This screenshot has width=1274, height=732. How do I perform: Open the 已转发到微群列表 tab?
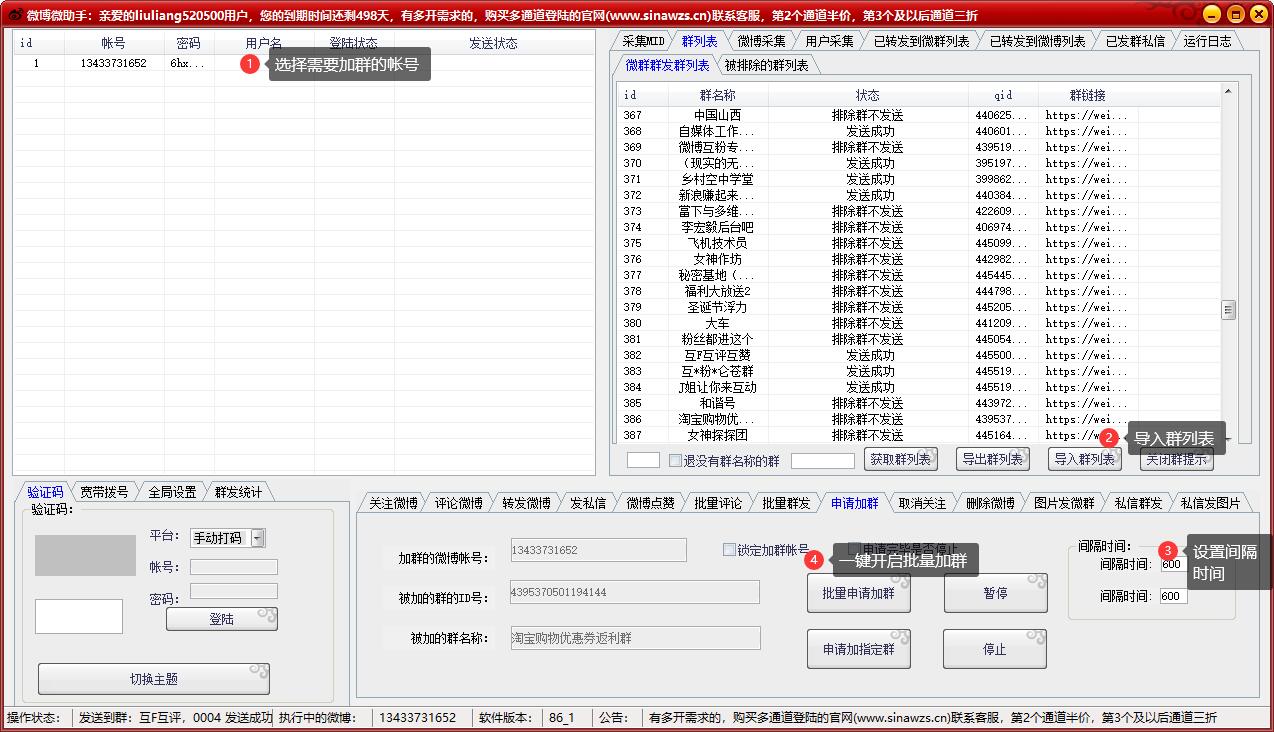point(921,41)
